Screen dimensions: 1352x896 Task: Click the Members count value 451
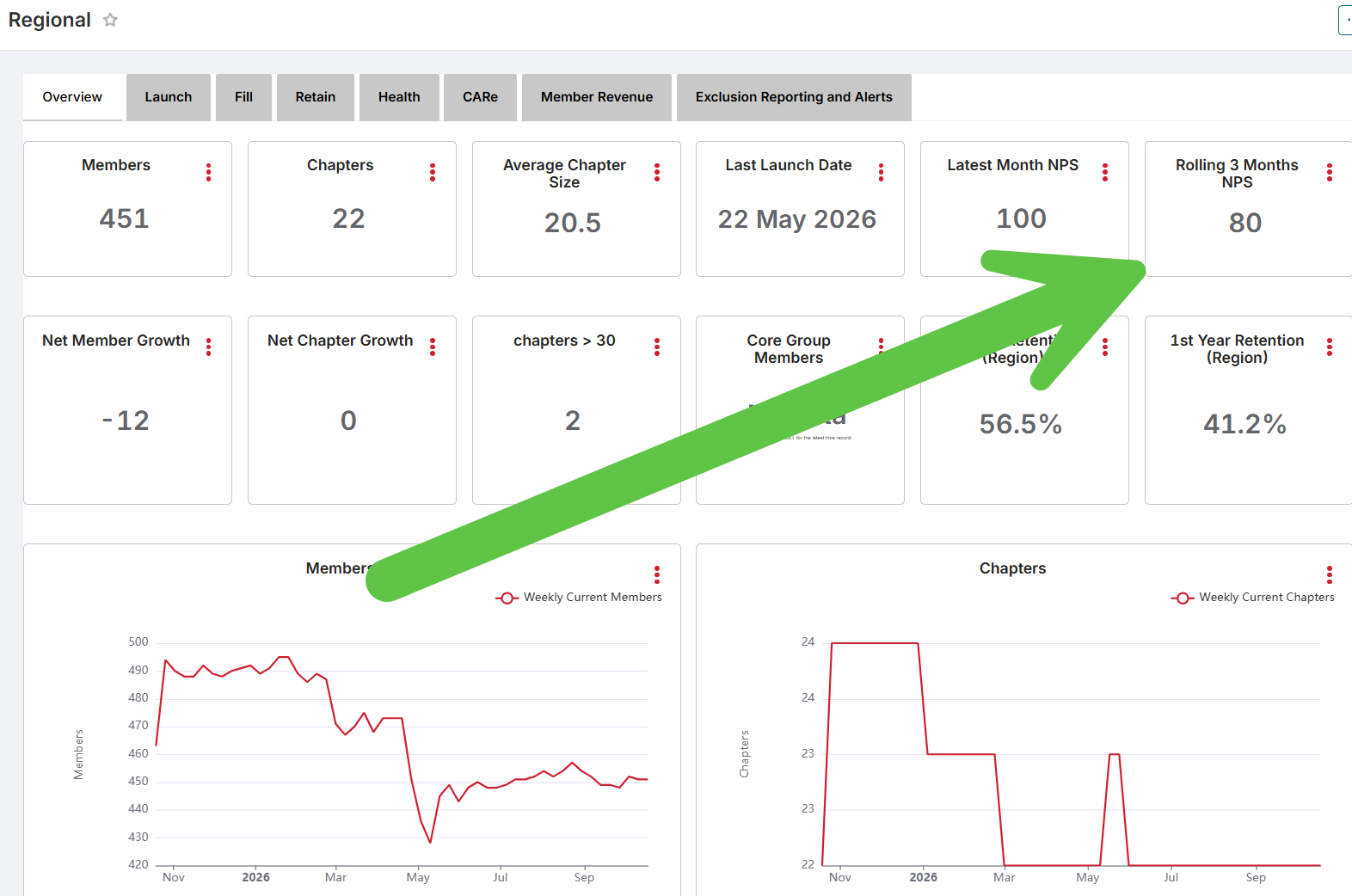(125, 218)
